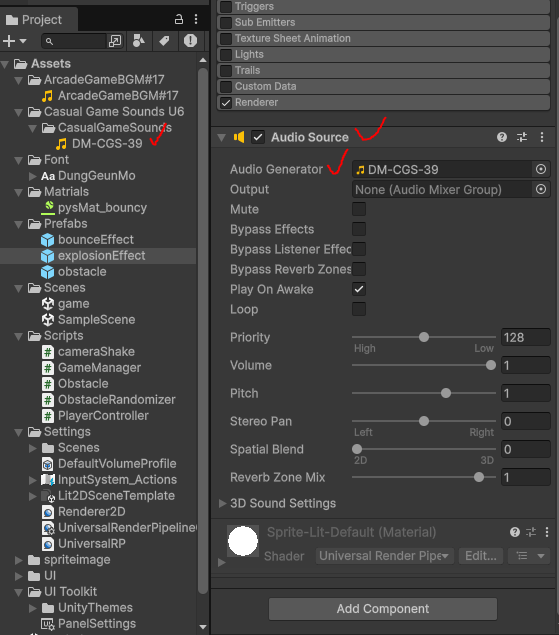Open Audio Source three-dot context menu
This screenshot has height=635, width=559.
[542, 137]
